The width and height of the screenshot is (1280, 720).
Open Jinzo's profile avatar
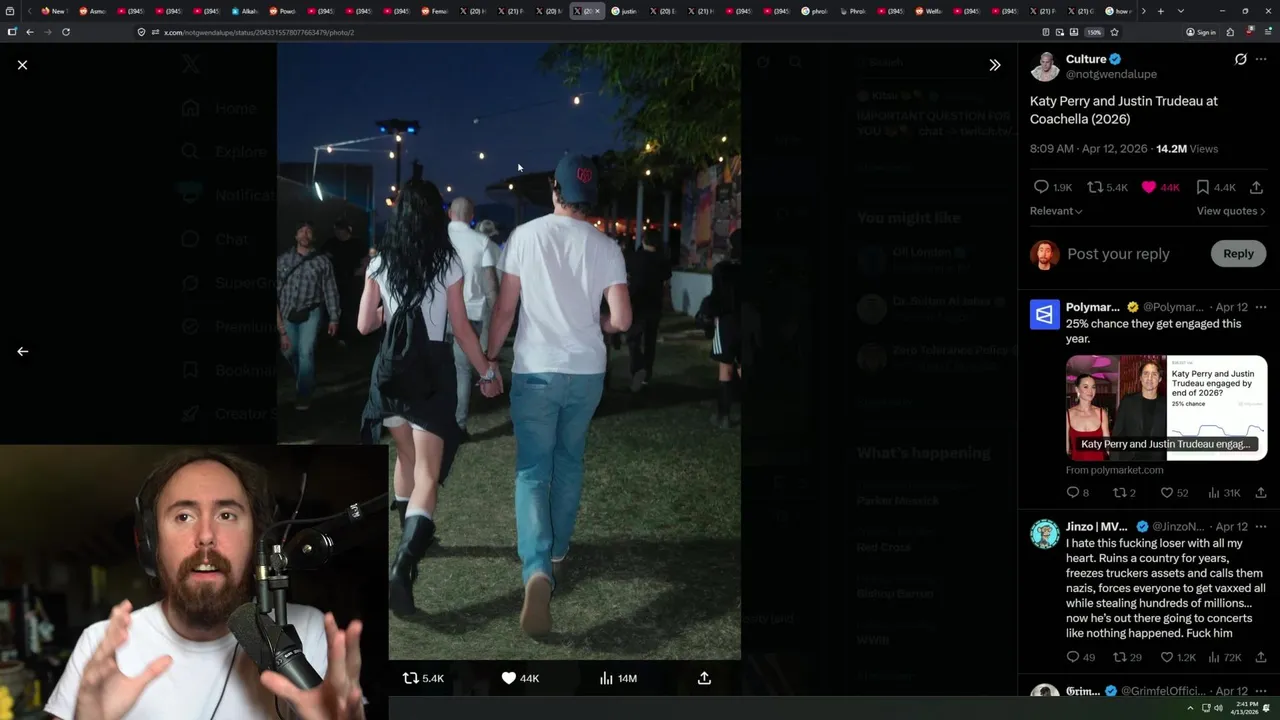(1045, 534)
